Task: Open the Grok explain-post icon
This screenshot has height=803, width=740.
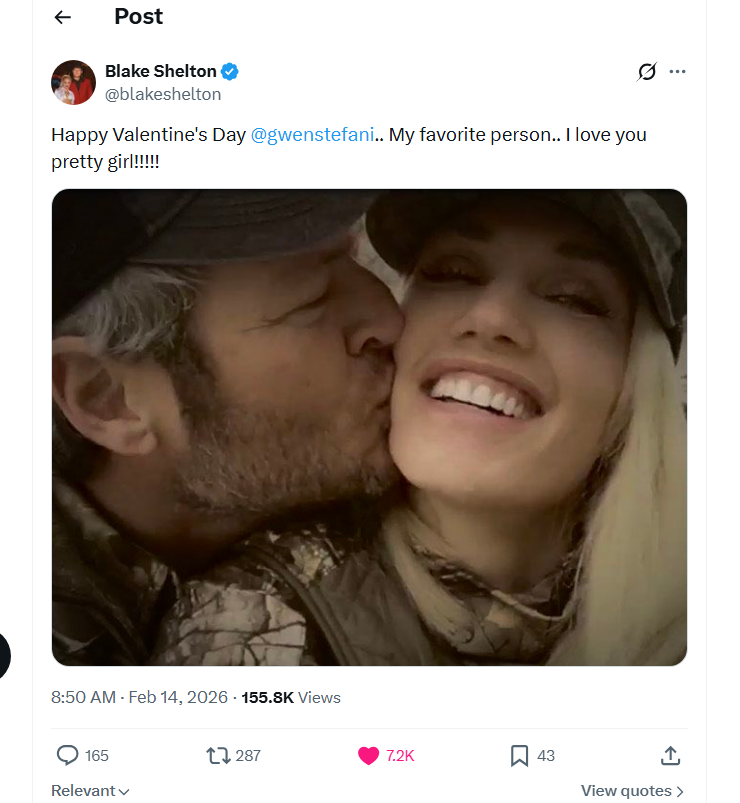Action: pos(647,72)
